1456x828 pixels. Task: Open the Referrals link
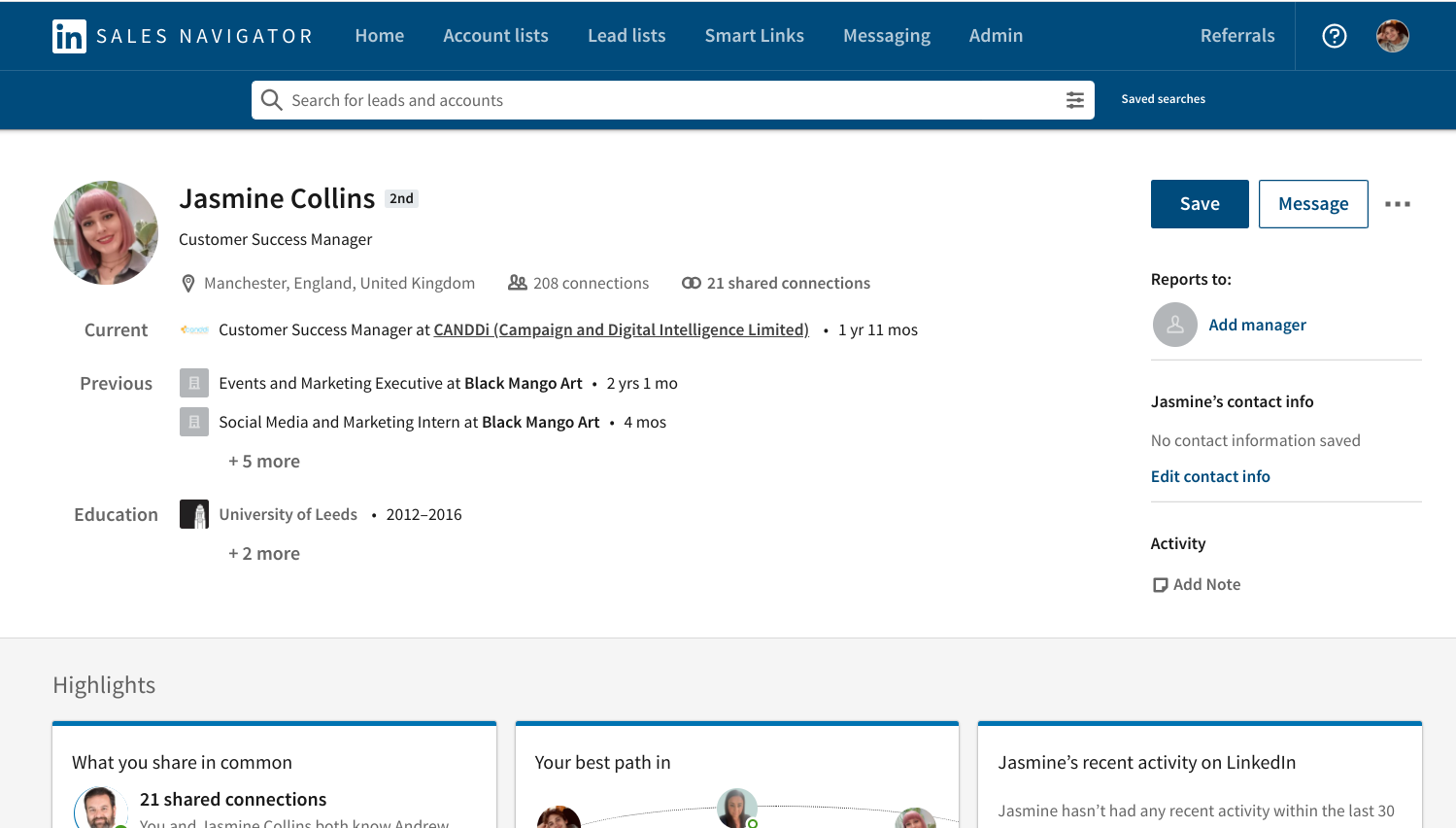(1237, 36)
